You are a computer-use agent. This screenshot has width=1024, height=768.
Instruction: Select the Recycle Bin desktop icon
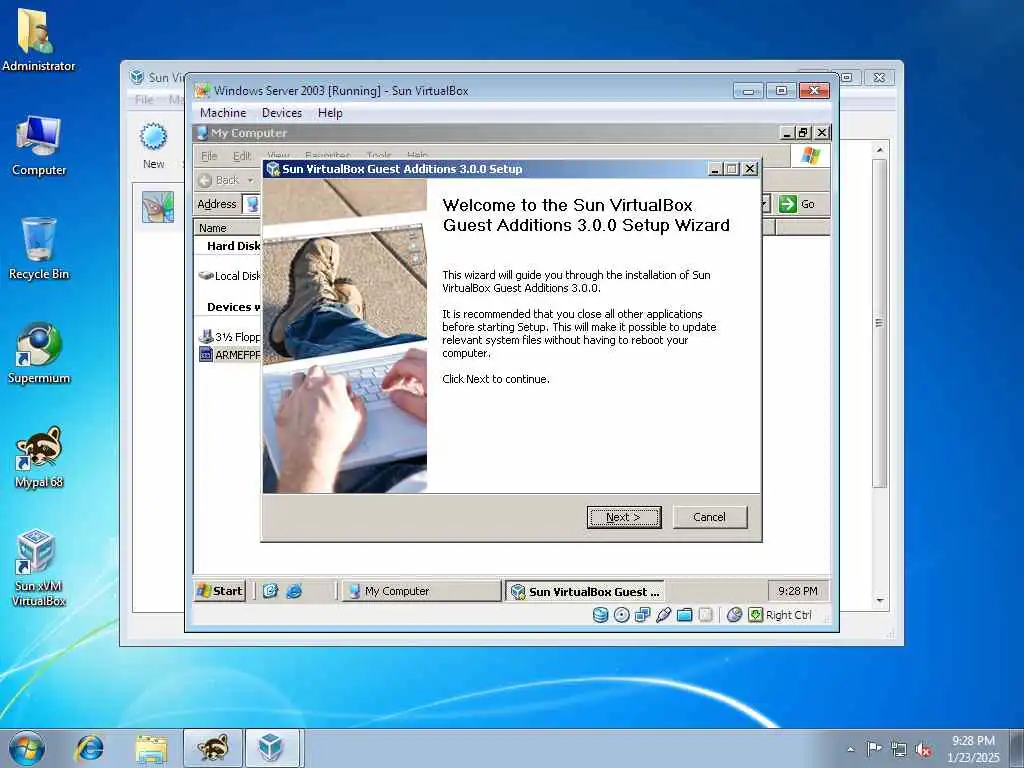click(39, 248)
